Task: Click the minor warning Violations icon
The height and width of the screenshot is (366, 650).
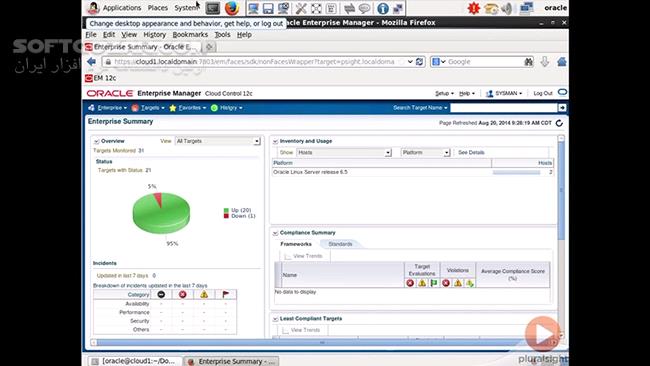Action: [x=470, y=283]
